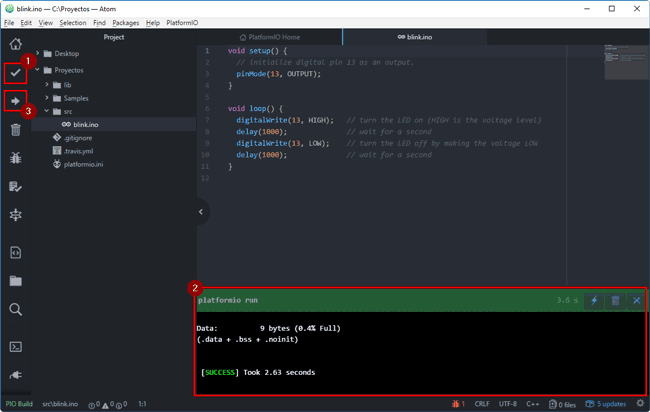Click the Project panel header

(114, 37)
